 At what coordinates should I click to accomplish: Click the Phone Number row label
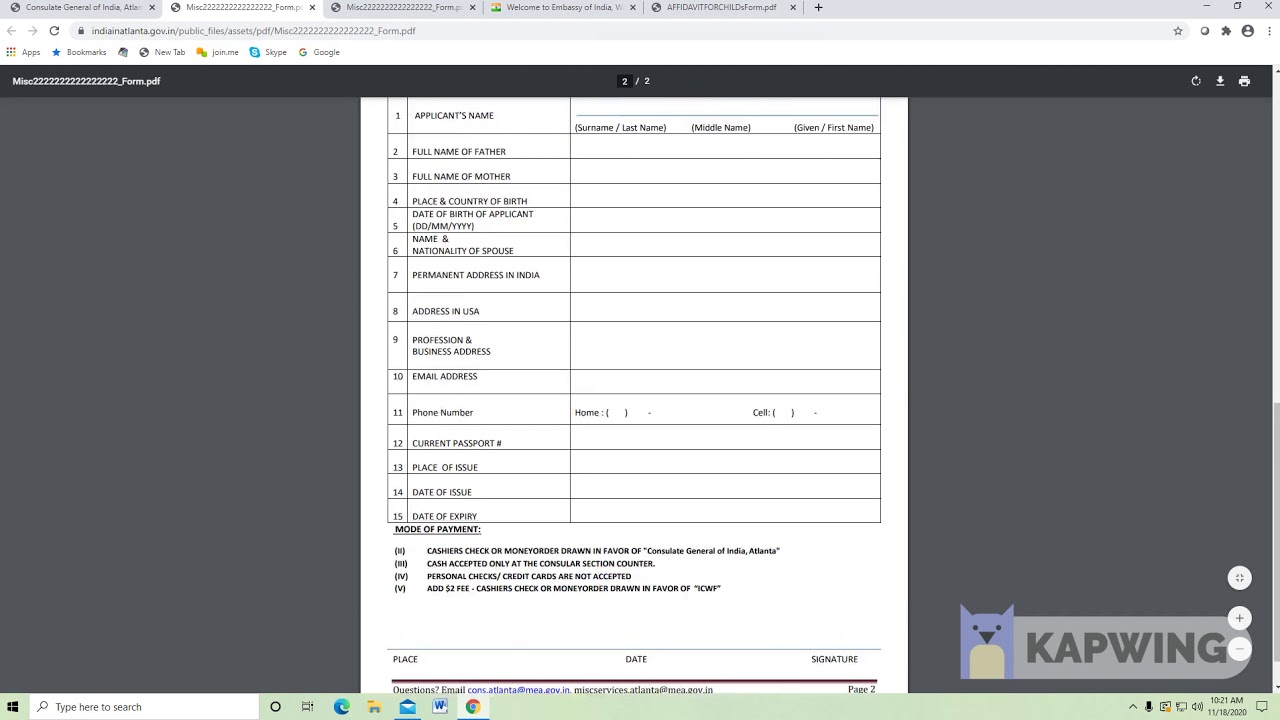pos(442,413)
